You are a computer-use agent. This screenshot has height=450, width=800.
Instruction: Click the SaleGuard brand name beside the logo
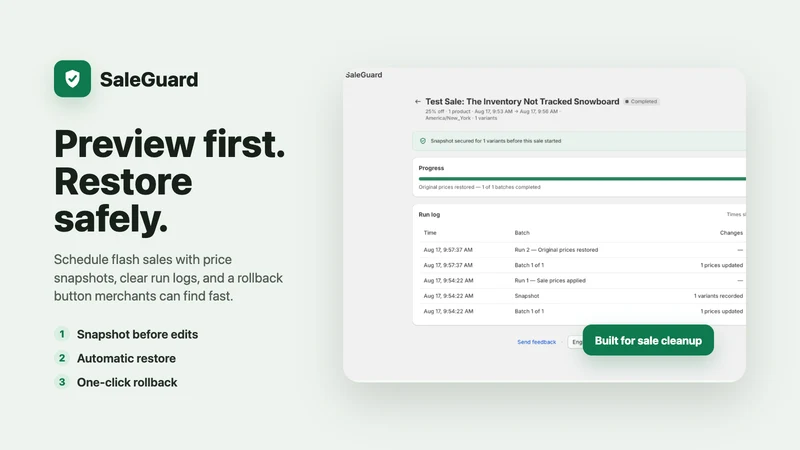tap(149, 79)
